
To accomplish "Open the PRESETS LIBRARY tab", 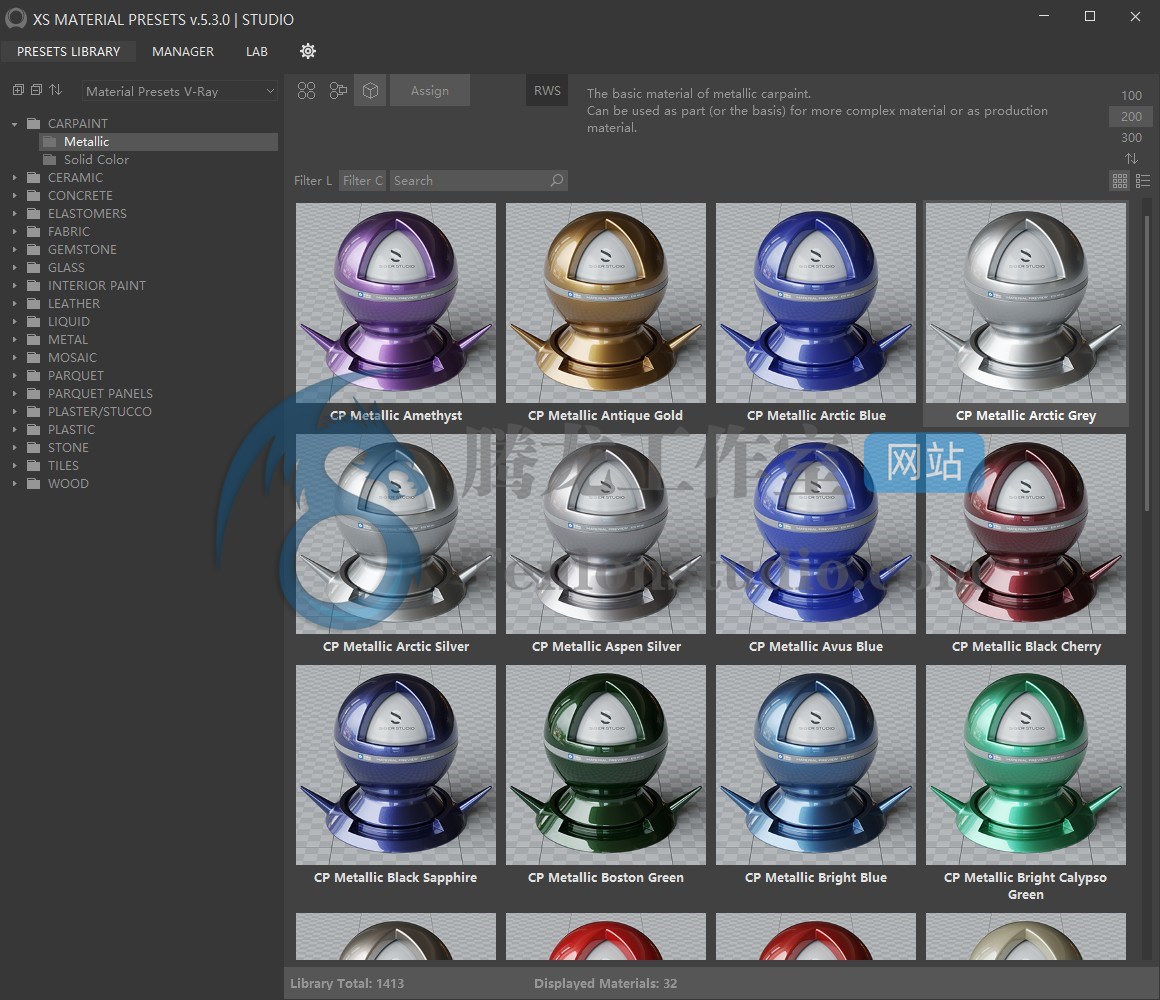I will point(68,51).
